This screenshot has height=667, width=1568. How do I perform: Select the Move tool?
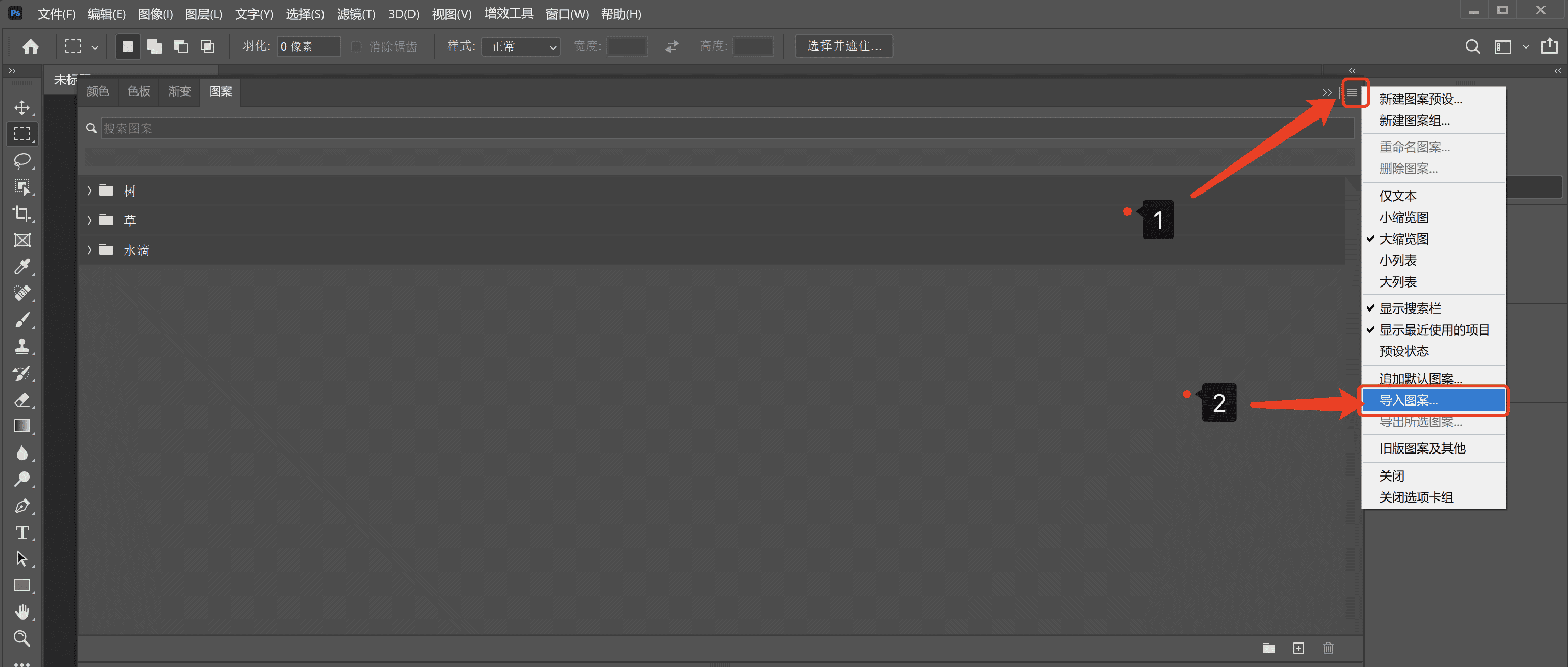point(22,108)
